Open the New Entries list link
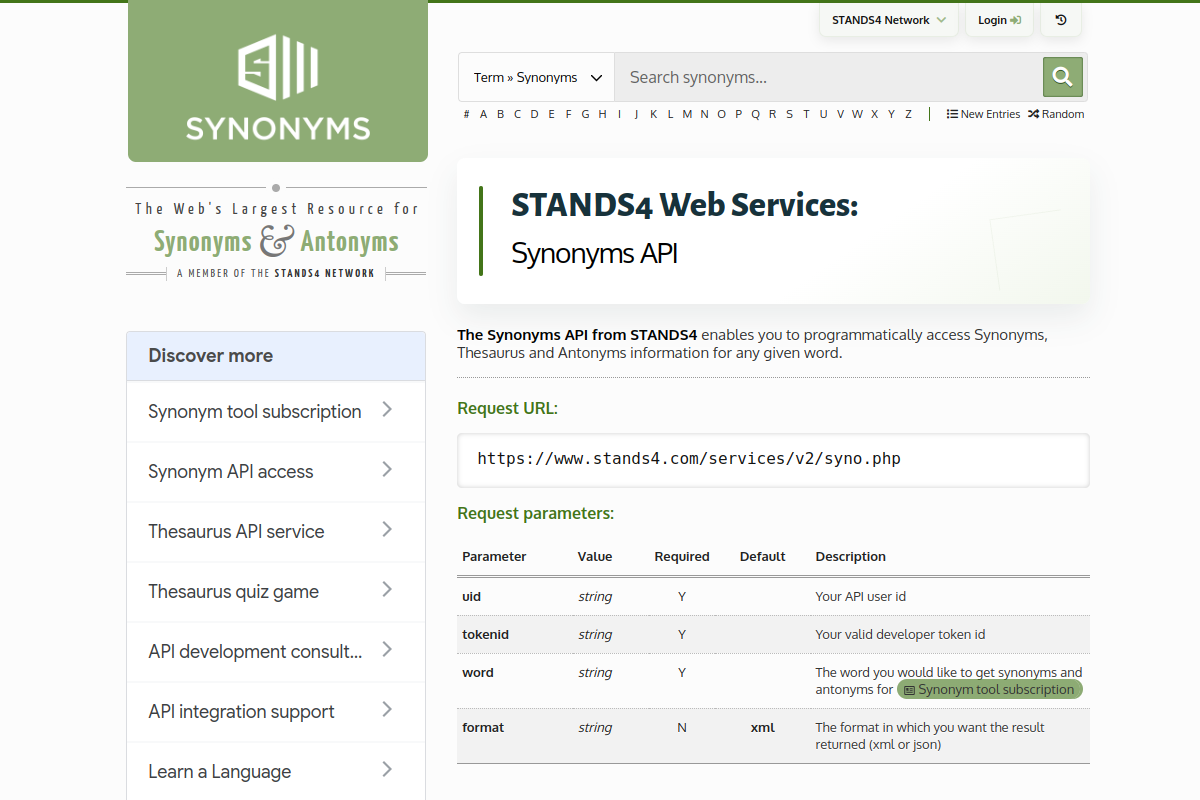Viewport: 1200px width, 800px height. (x=983, y=114)
